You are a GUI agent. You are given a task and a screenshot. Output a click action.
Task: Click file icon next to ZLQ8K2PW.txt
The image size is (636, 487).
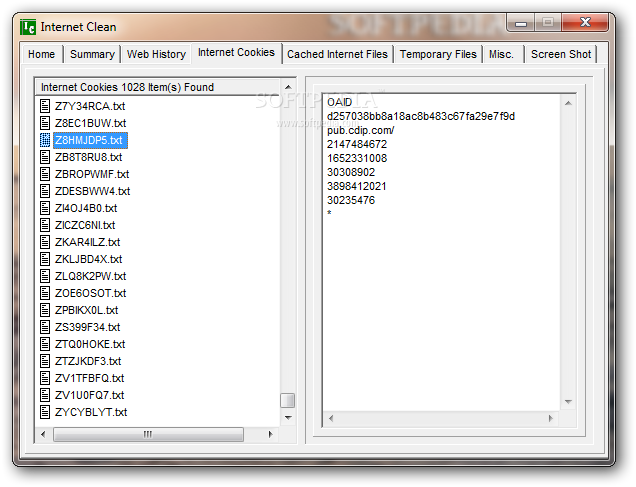click(x=45, y=276)
